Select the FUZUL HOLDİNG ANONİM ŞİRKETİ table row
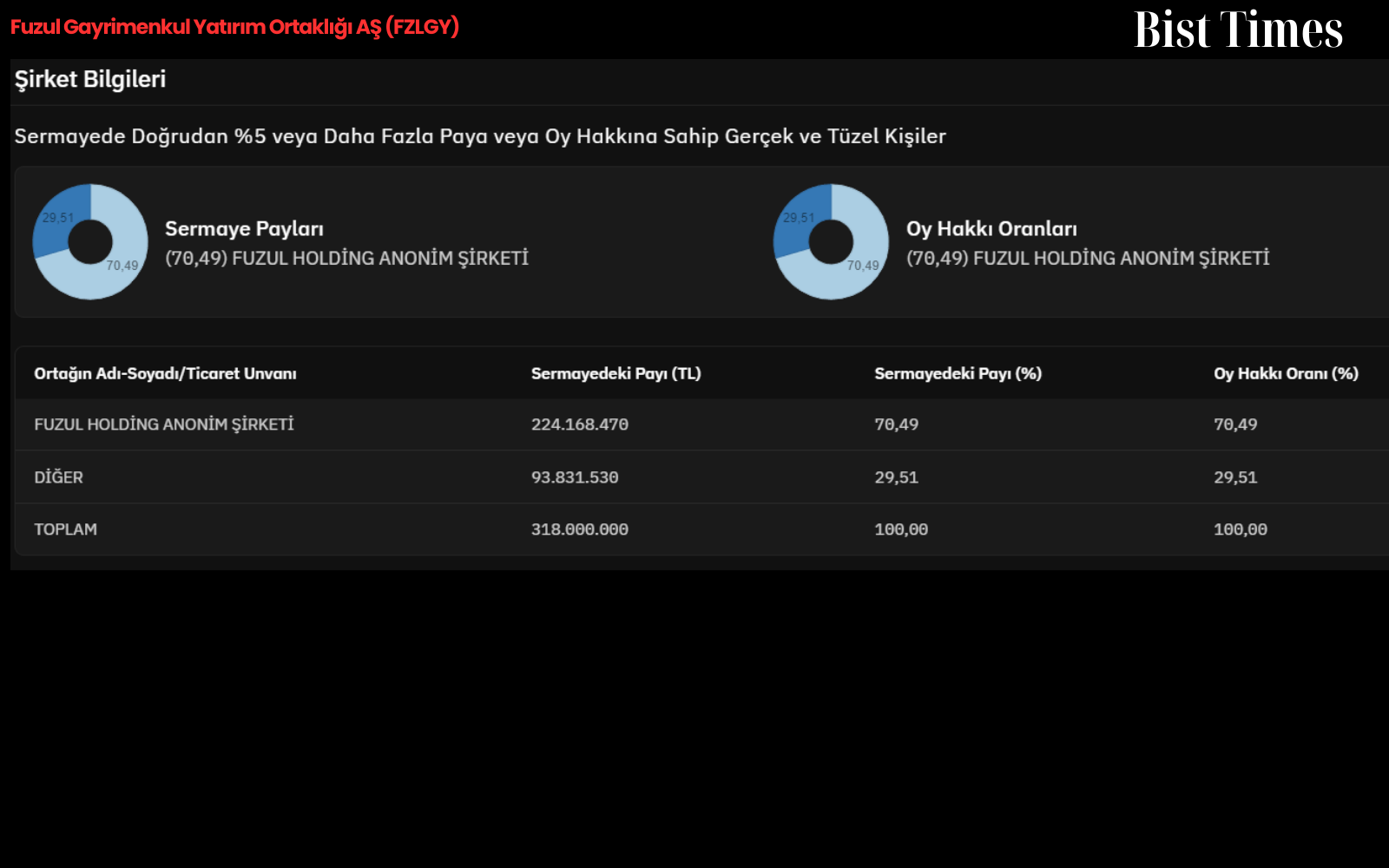The height and width of the screenshot is (868, 1389). (701, 424)
